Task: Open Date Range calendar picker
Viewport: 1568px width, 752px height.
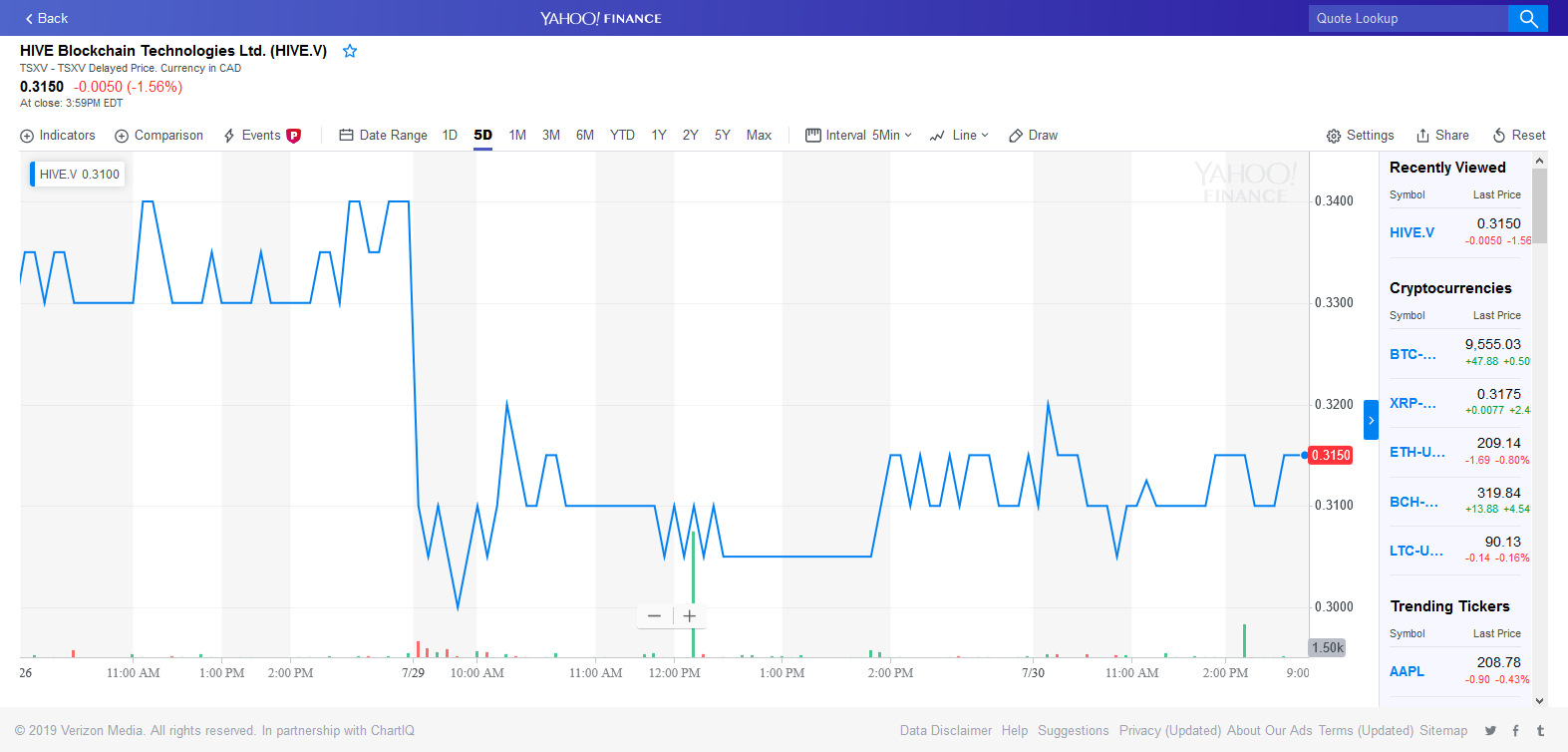Action: click(383, 136)
